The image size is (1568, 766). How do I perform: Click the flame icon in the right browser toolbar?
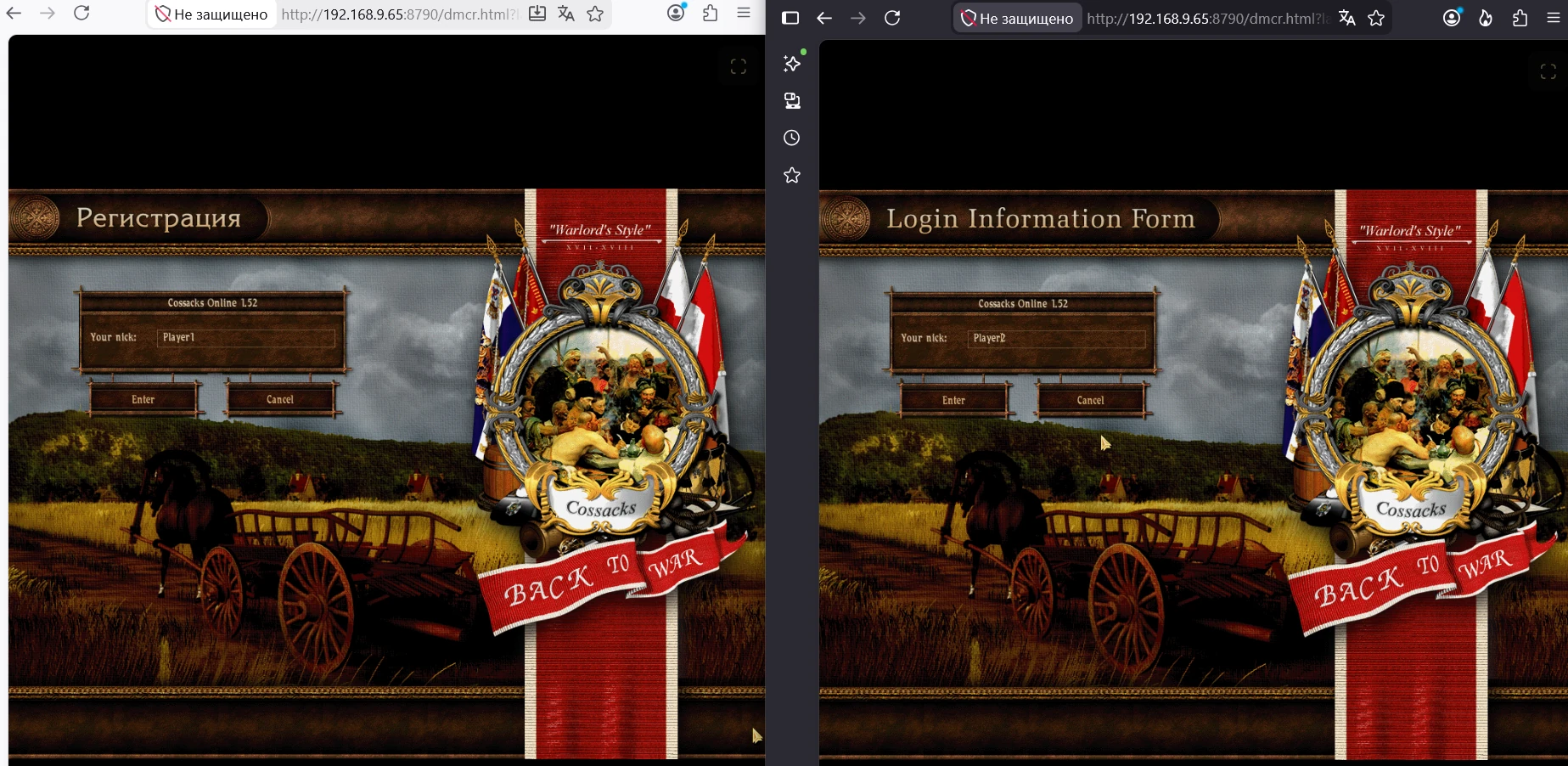(x=1486, y=18)
